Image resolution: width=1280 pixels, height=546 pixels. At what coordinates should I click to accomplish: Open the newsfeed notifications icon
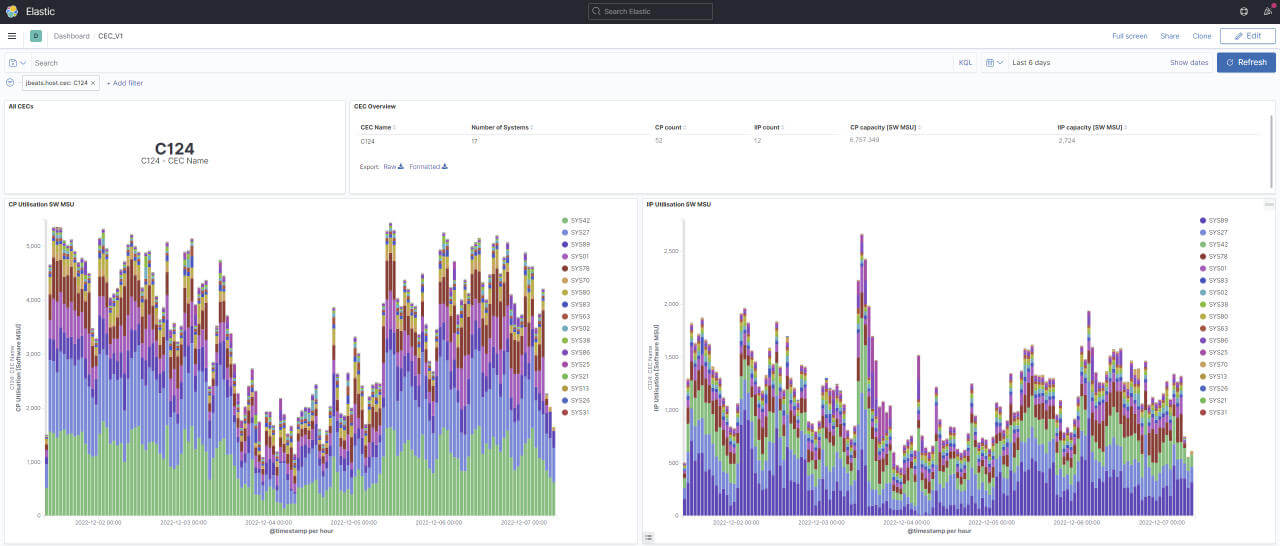click(x=1268, y=11)
